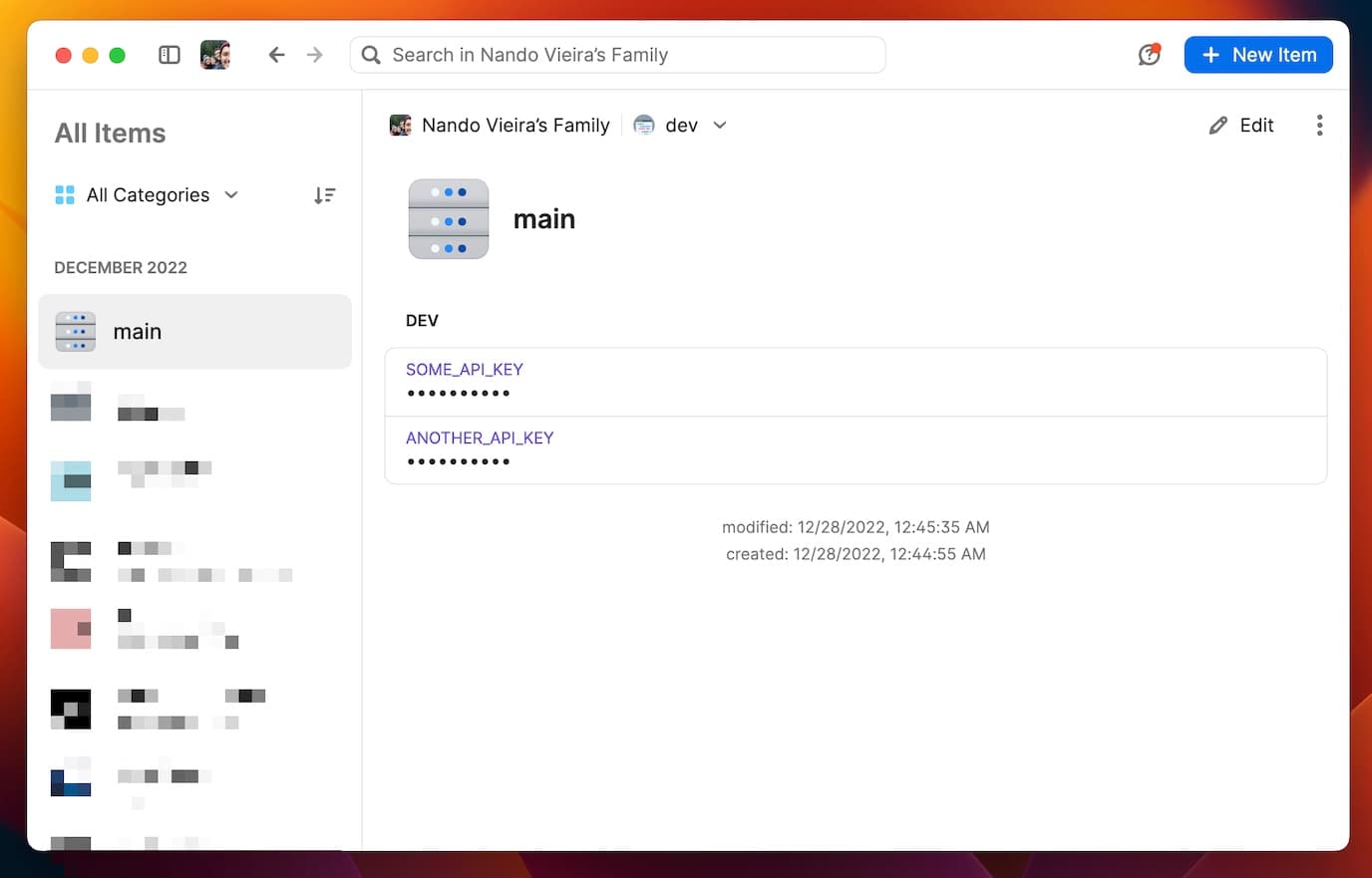Focus the Search in Nando Vieira's Family box
This screenshot has height=878, width=1372.
[x=618, y=55]
